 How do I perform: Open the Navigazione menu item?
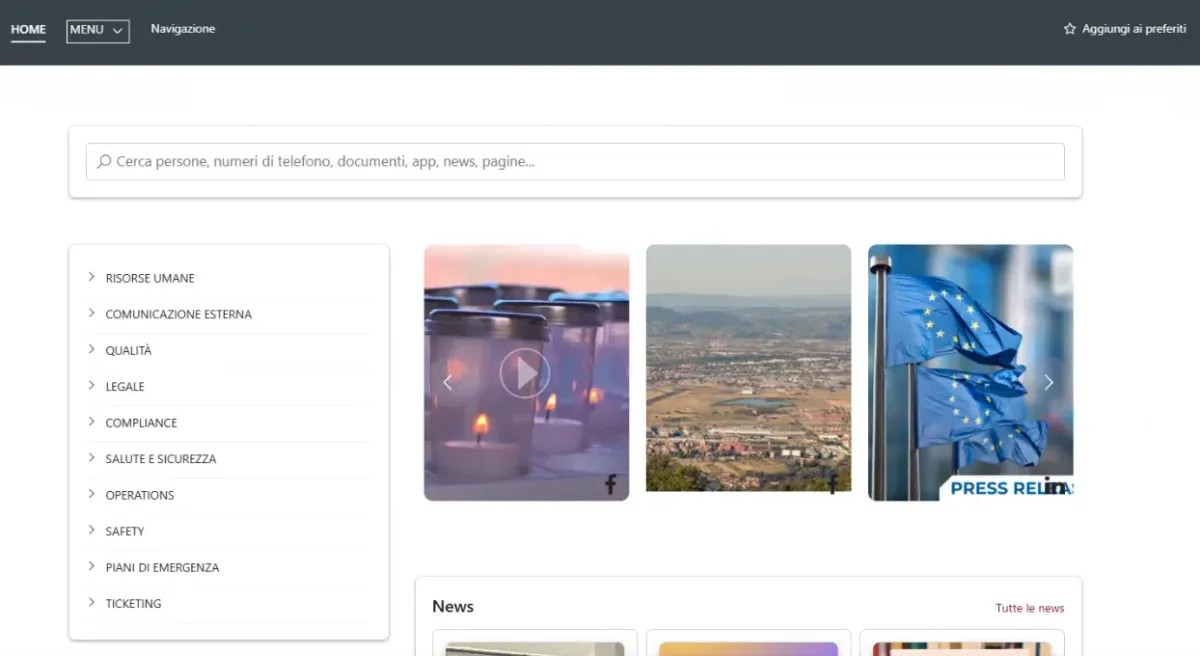(183, 29)
